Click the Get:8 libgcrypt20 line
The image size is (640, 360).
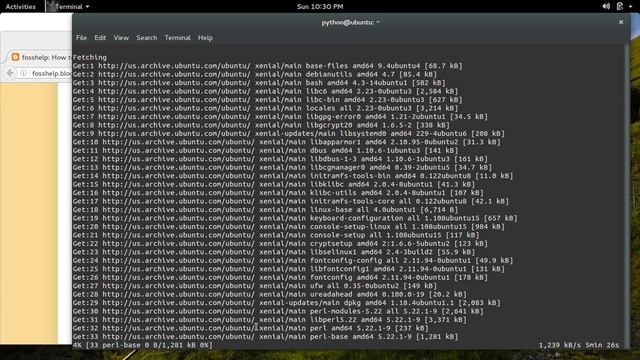pyautogui.click(x=261, y=125)
